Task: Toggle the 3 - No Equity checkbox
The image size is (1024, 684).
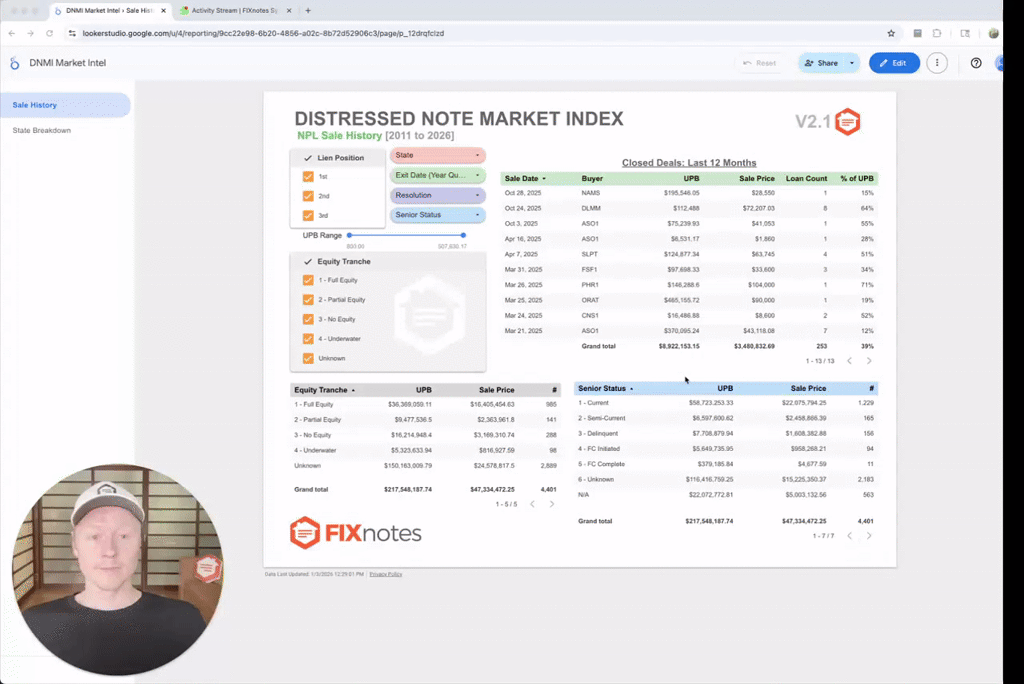Action: (x=308, y=319)
